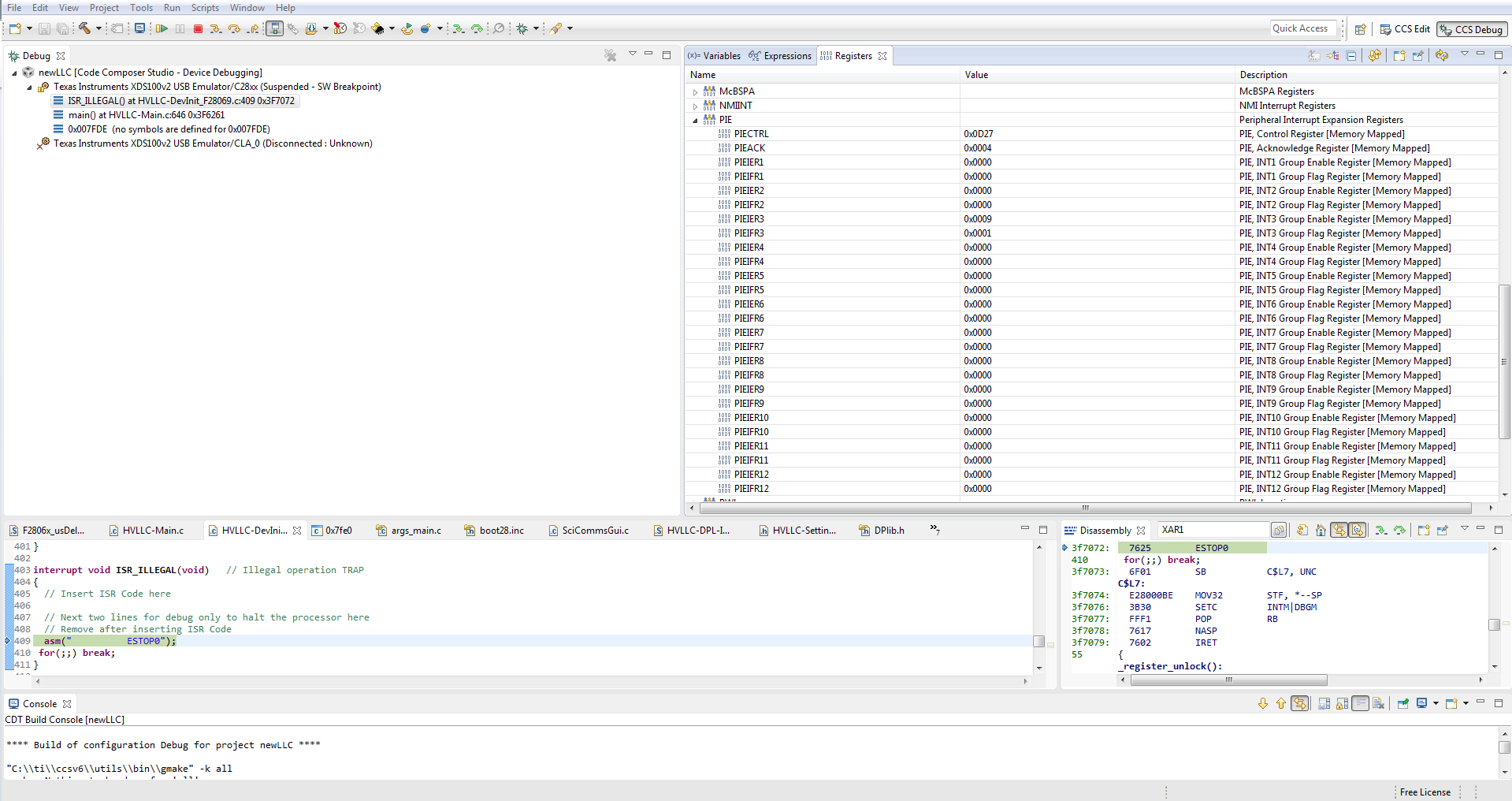
Task: Toggle Word Wrap in Console toolbar
Action: coord(1360,703)
